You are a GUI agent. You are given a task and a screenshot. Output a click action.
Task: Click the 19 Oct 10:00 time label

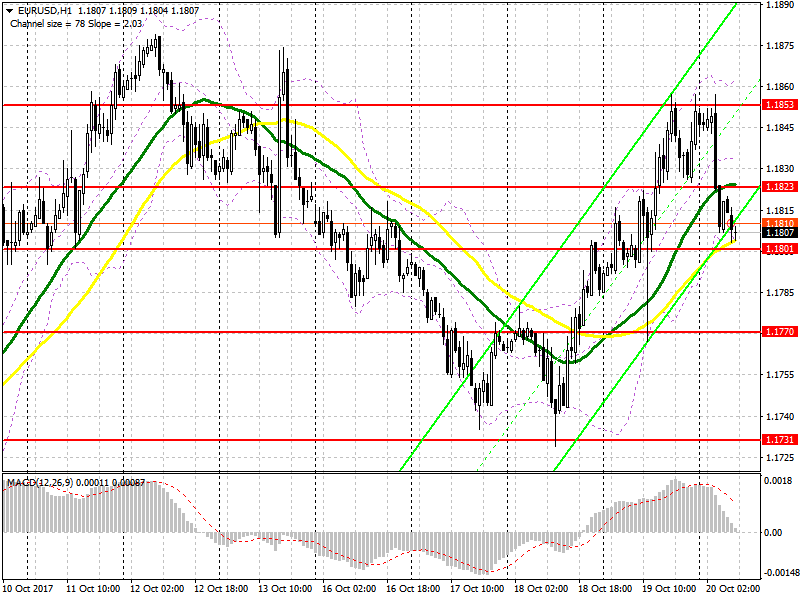coord(668,589)
